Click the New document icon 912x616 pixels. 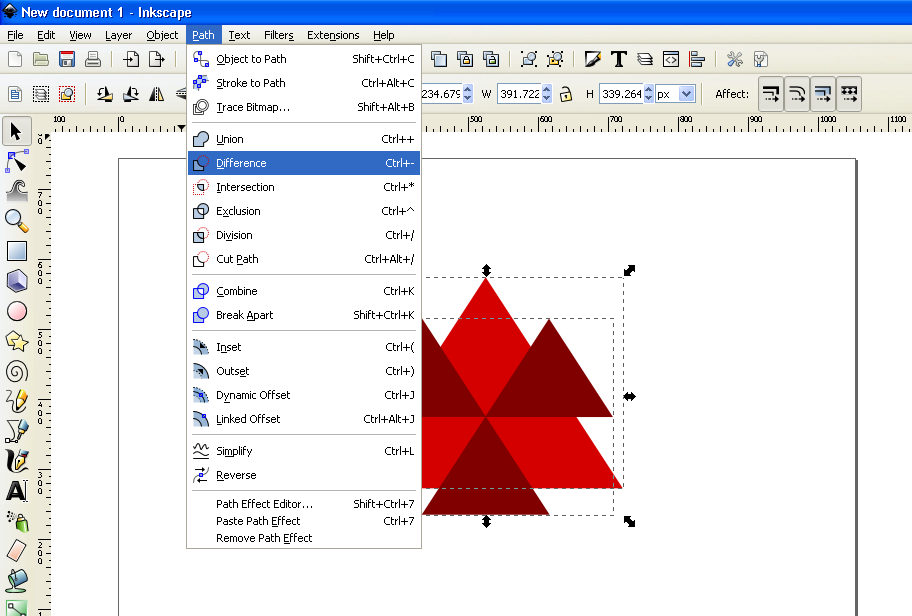coord(15,59)
